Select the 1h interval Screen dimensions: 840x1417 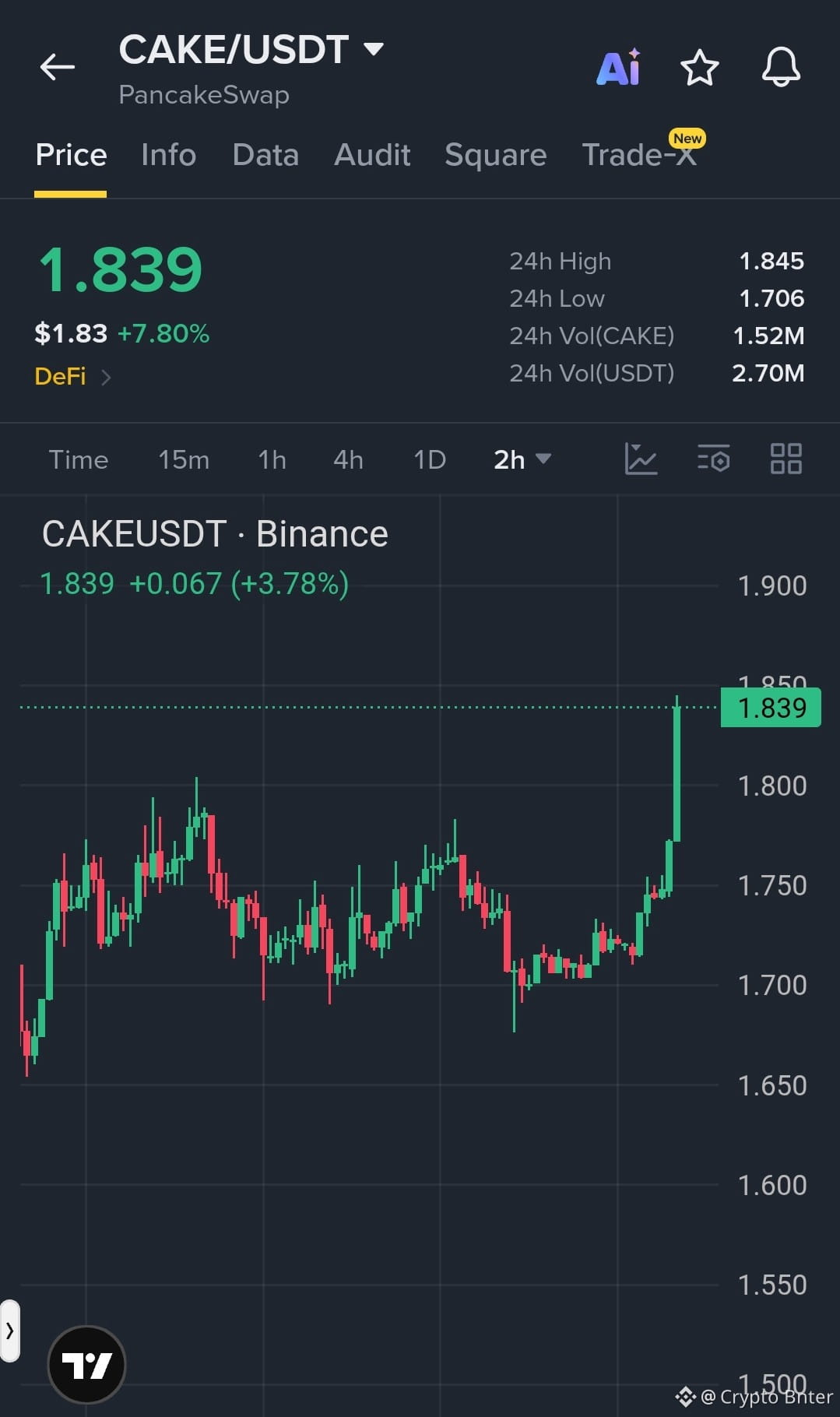click(272, 459)
